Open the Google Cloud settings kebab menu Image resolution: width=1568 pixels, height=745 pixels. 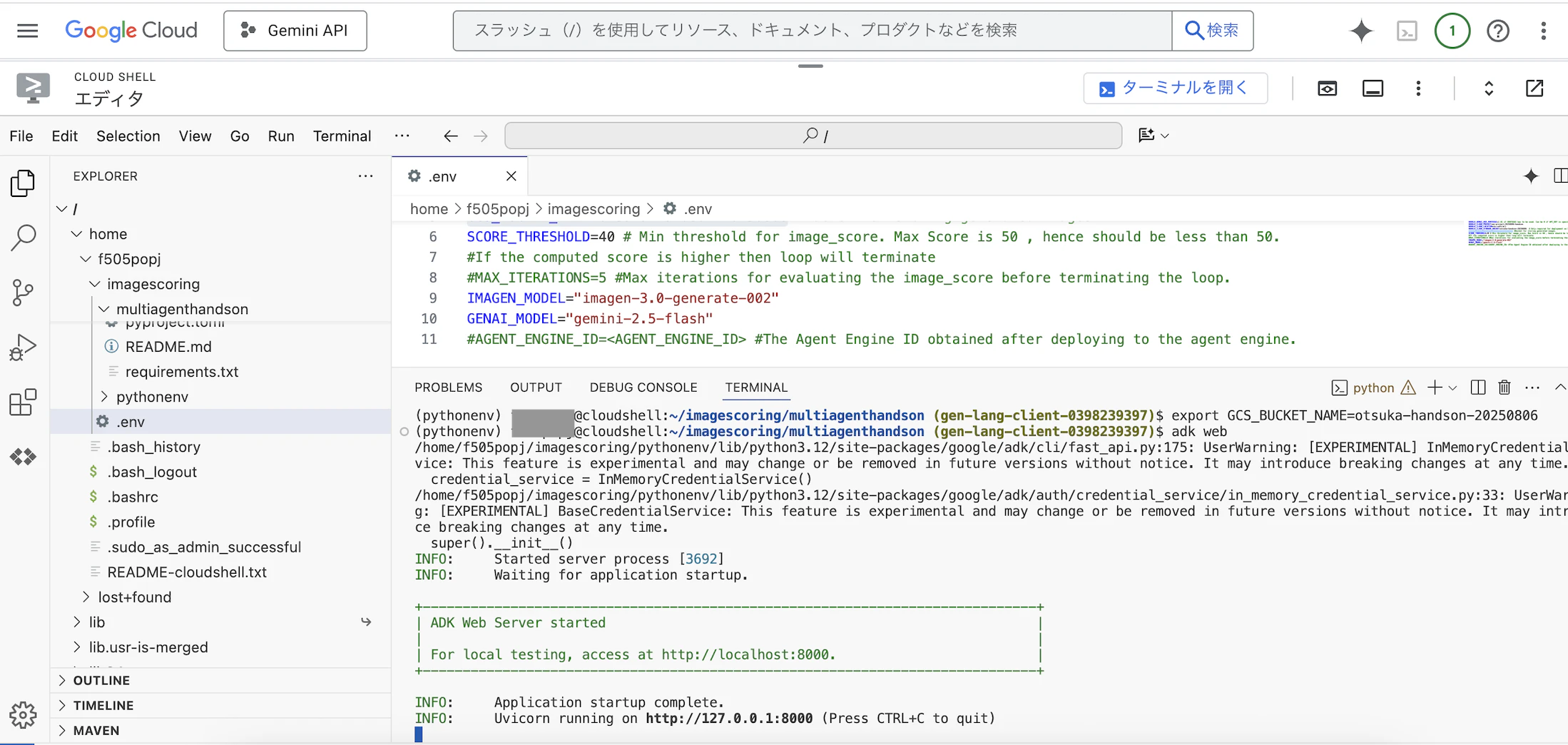(x=1543, y=31)
